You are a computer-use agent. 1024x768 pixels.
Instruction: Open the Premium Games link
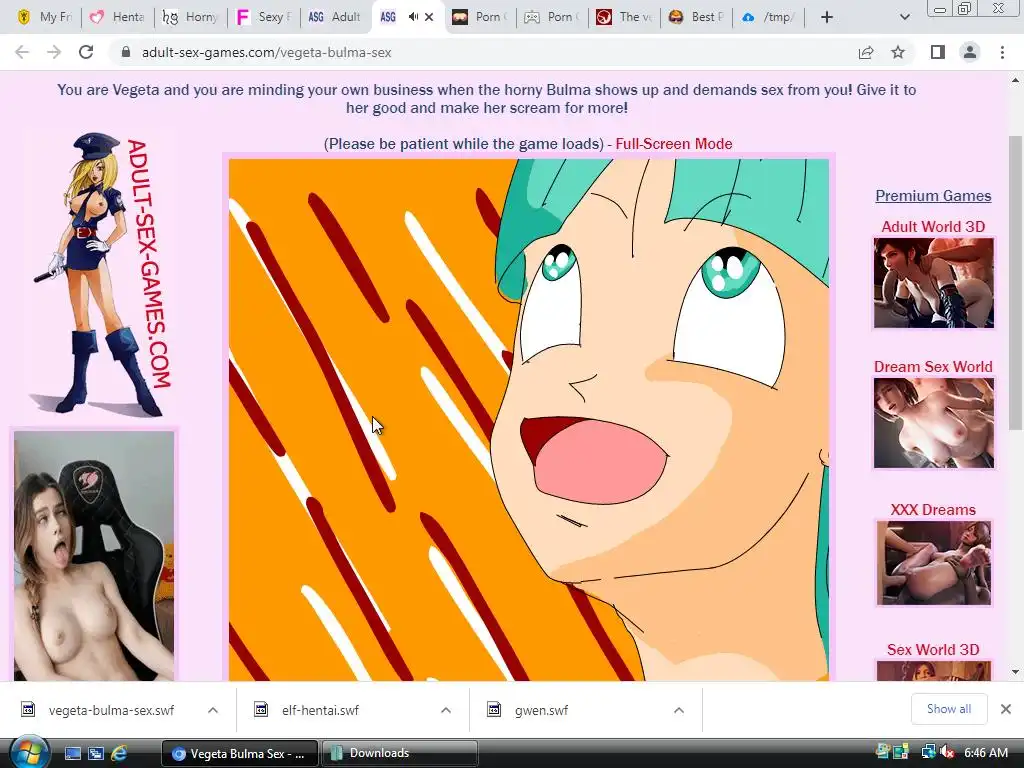[933, 196]
